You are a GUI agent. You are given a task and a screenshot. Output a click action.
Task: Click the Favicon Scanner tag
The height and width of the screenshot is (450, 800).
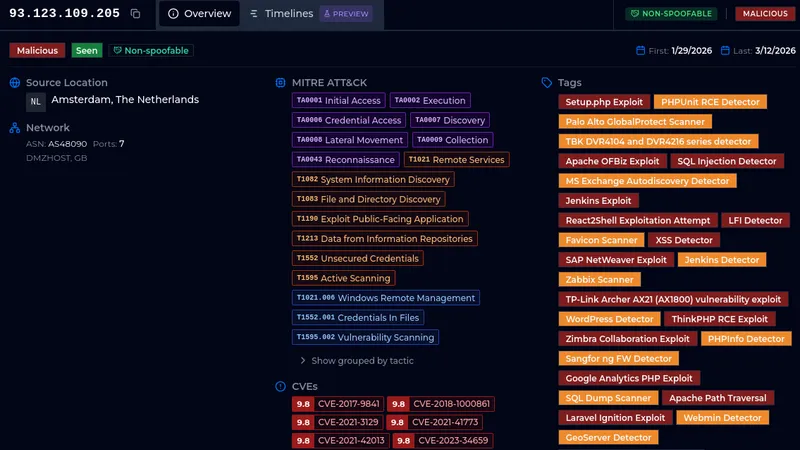point(602,240)
